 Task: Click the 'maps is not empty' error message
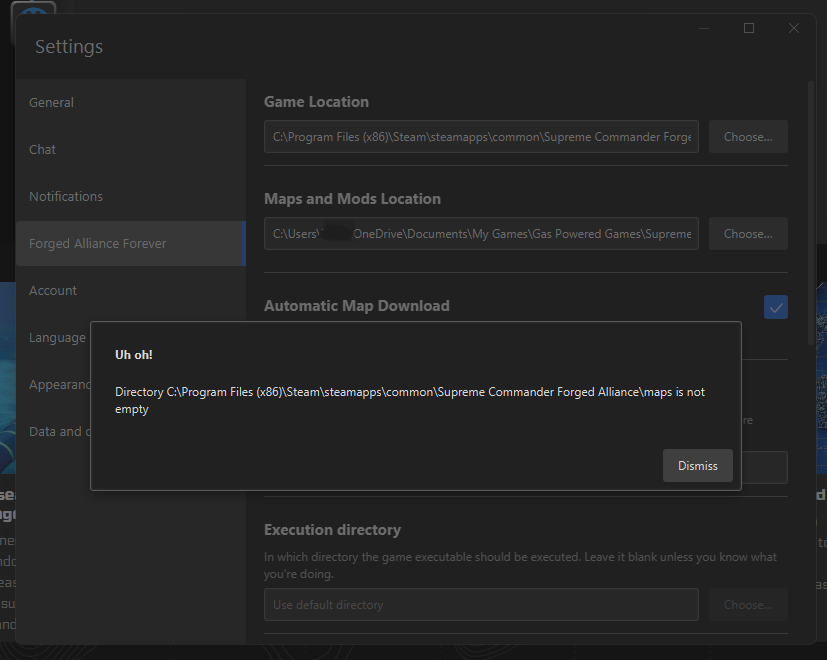[410, 400]
